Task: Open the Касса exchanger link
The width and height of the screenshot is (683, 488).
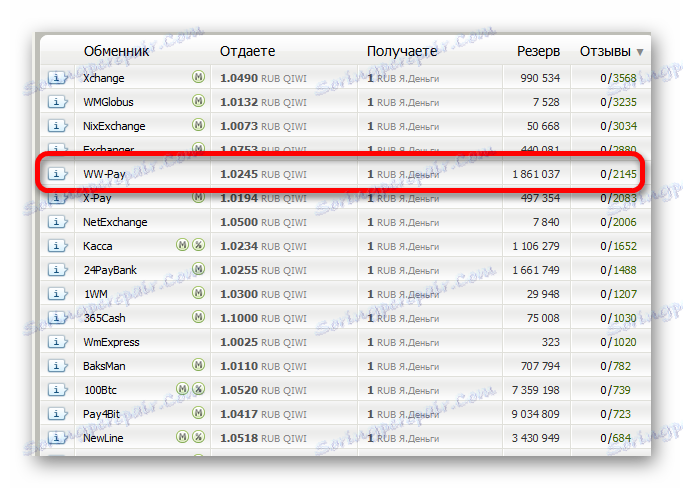Action: pos(98,246)
